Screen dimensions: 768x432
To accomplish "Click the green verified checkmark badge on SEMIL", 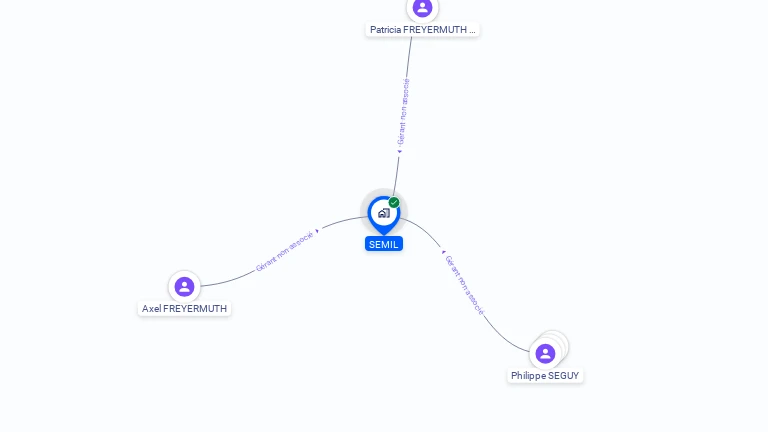I will click(x=394, y=202).
